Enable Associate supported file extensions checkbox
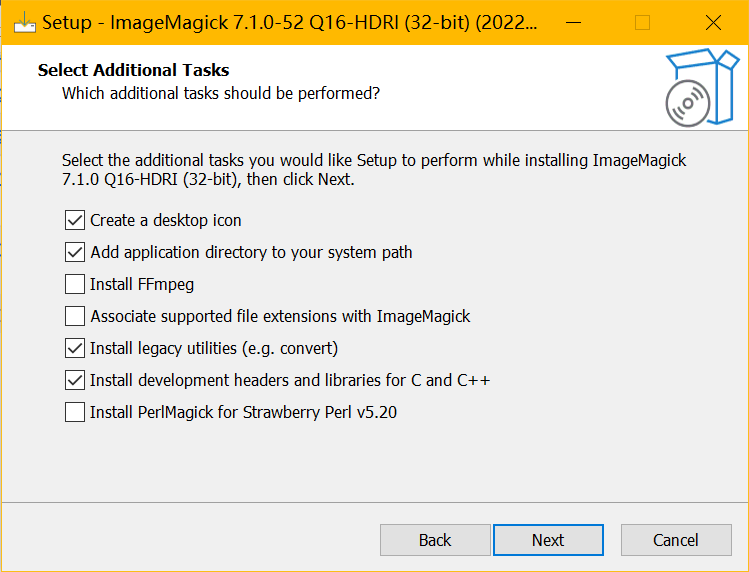This screenshot has height=572, width=749. (x=75, y=316)
